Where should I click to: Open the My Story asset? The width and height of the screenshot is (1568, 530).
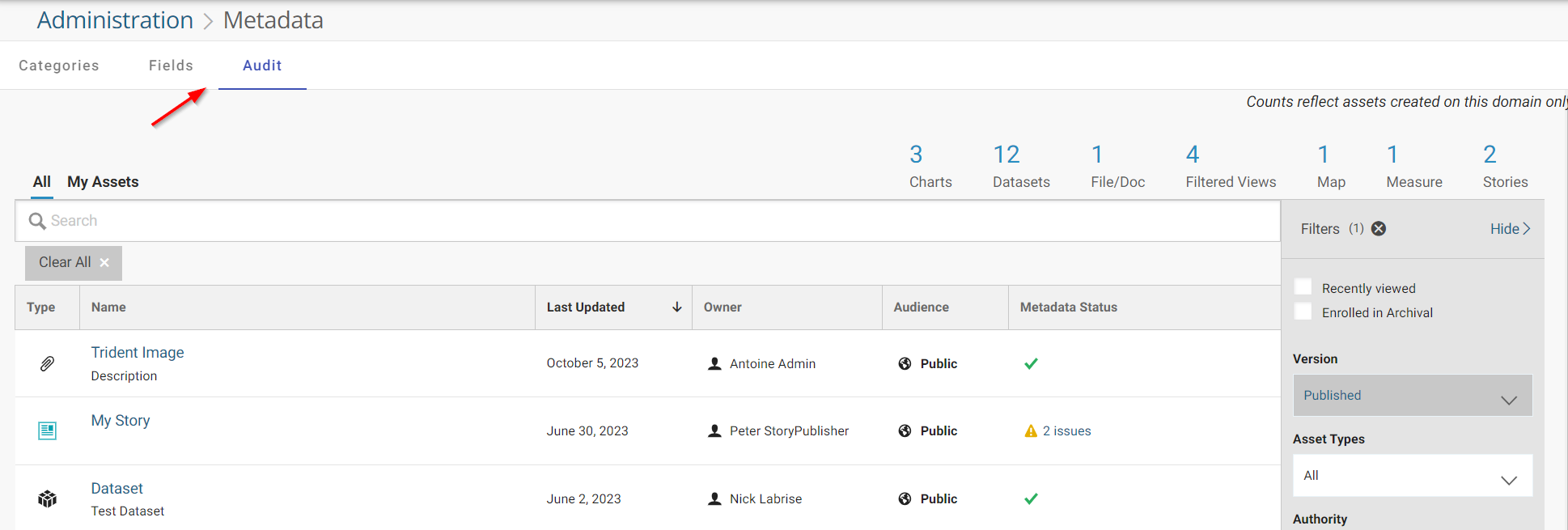121,421
